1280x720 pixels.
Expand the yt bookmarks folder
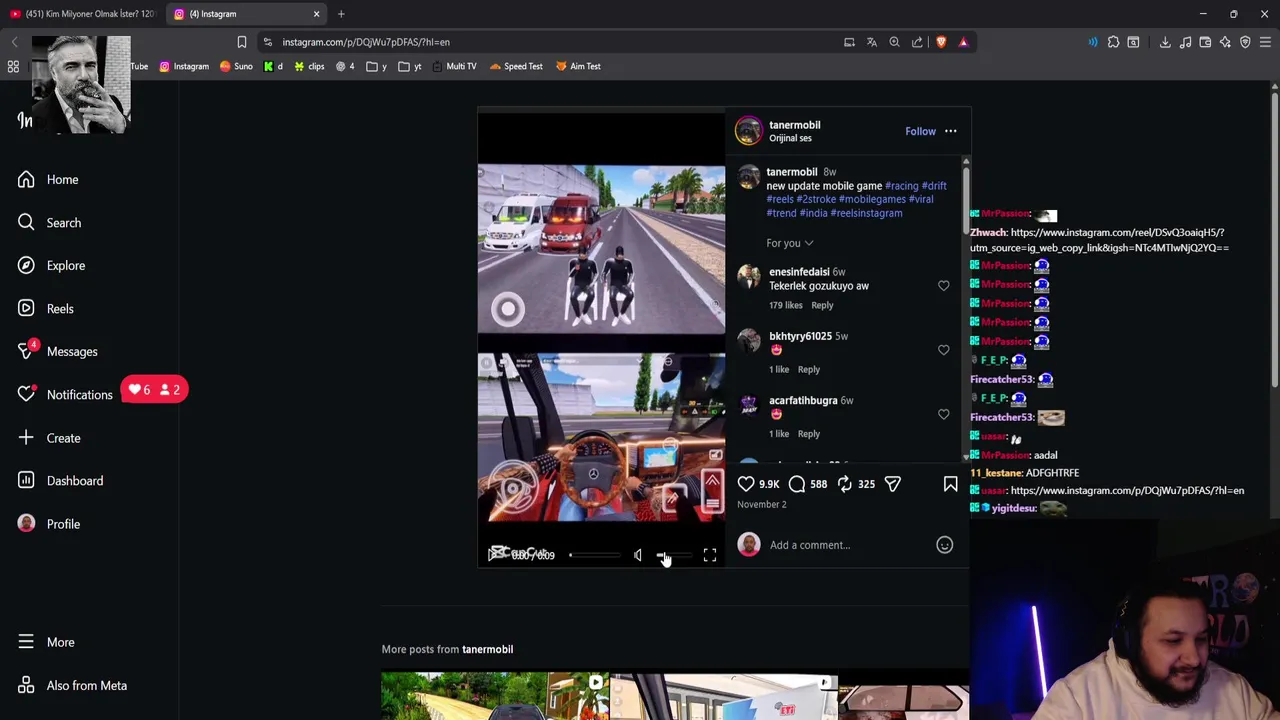(x=410, y=66)
